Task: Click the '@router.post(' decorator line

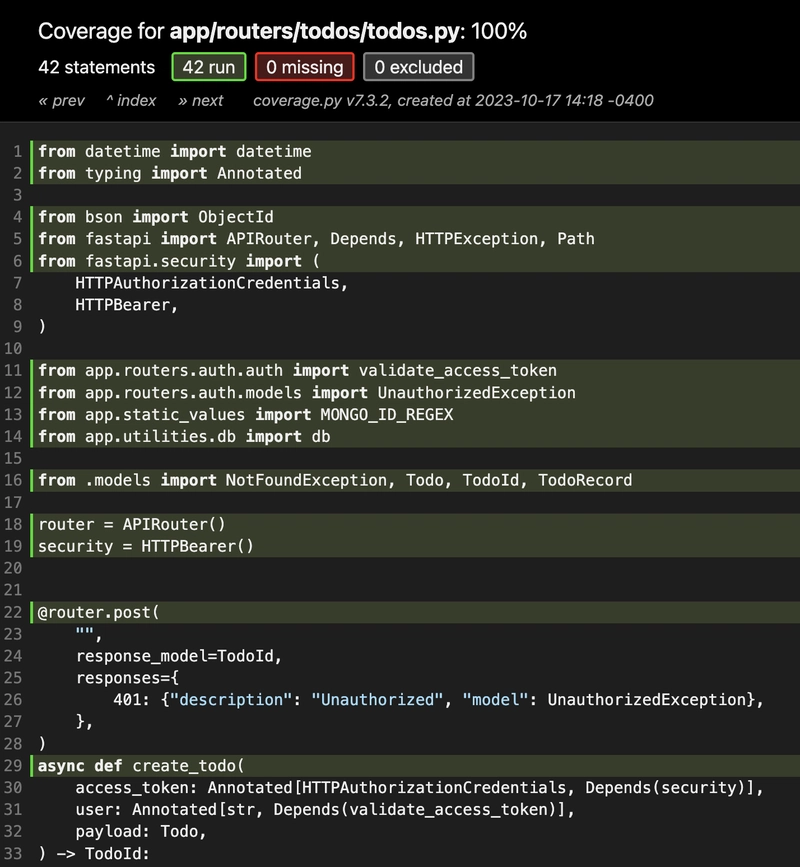Action: [x=98, y=612]
